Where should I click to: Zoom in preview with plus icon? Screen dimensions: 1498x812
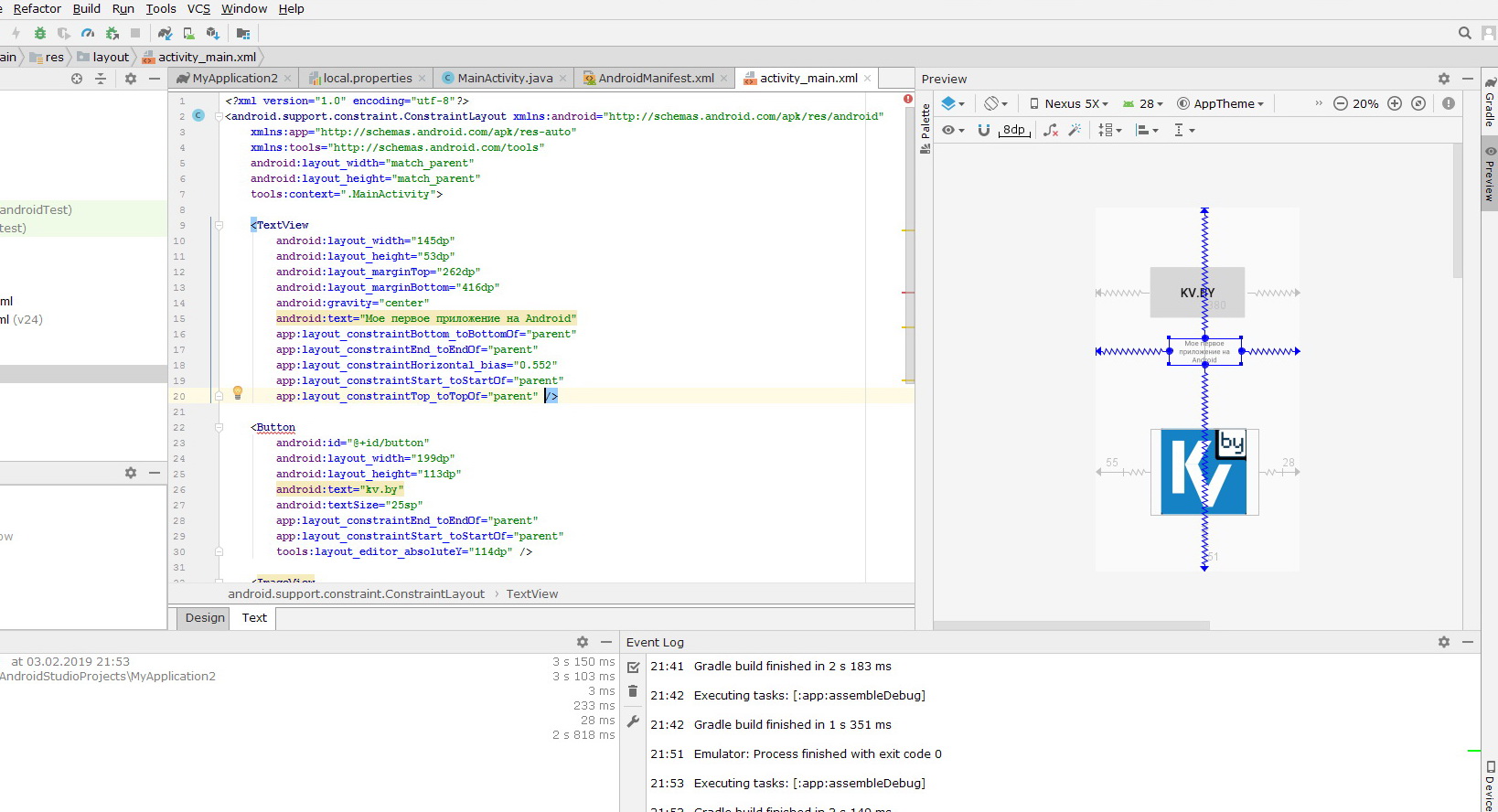coord(1395,103)
